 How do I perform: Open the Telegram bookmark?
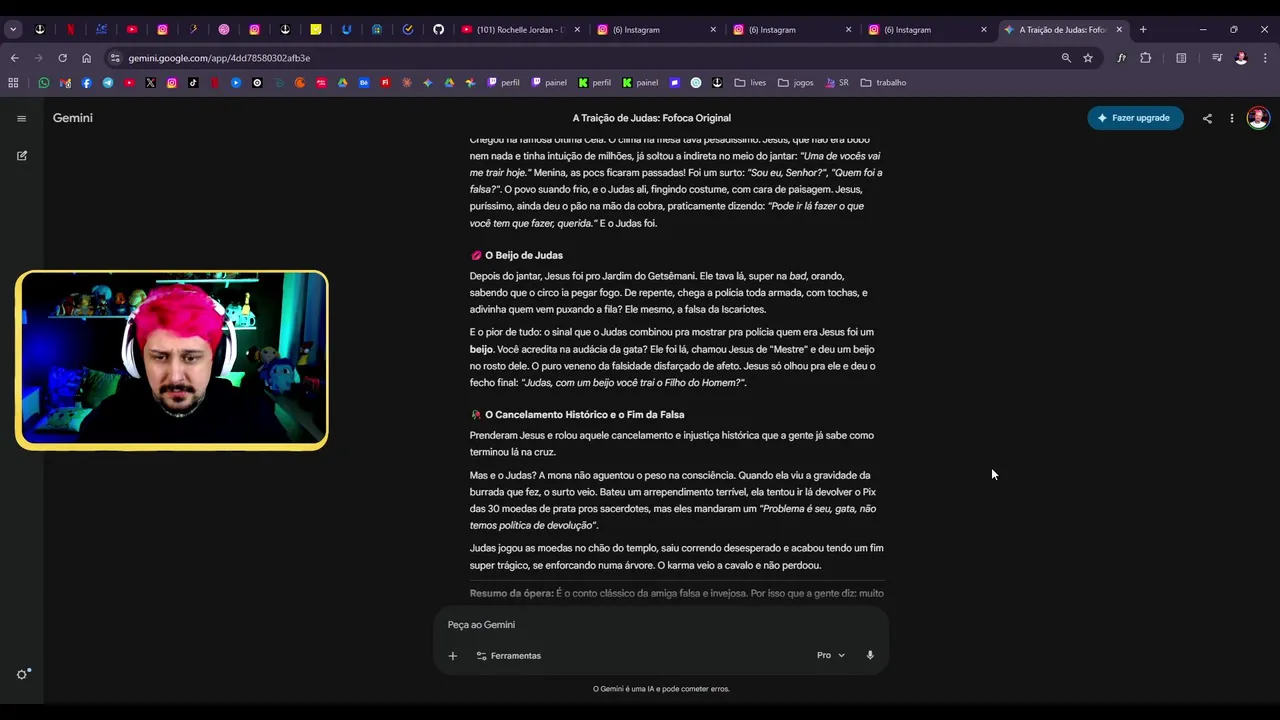coord(108,83)
